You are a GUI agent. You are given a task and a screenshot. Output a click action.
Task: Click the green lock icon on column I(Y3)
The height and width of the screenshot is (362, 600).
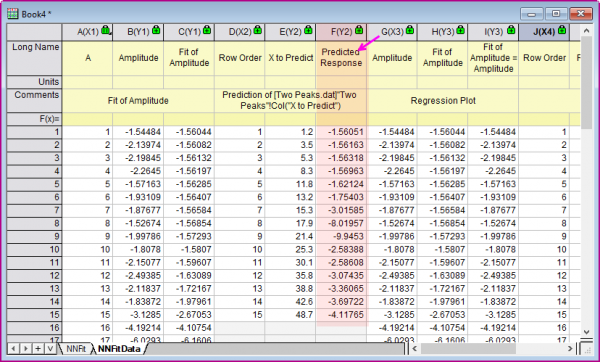[511, 30]
